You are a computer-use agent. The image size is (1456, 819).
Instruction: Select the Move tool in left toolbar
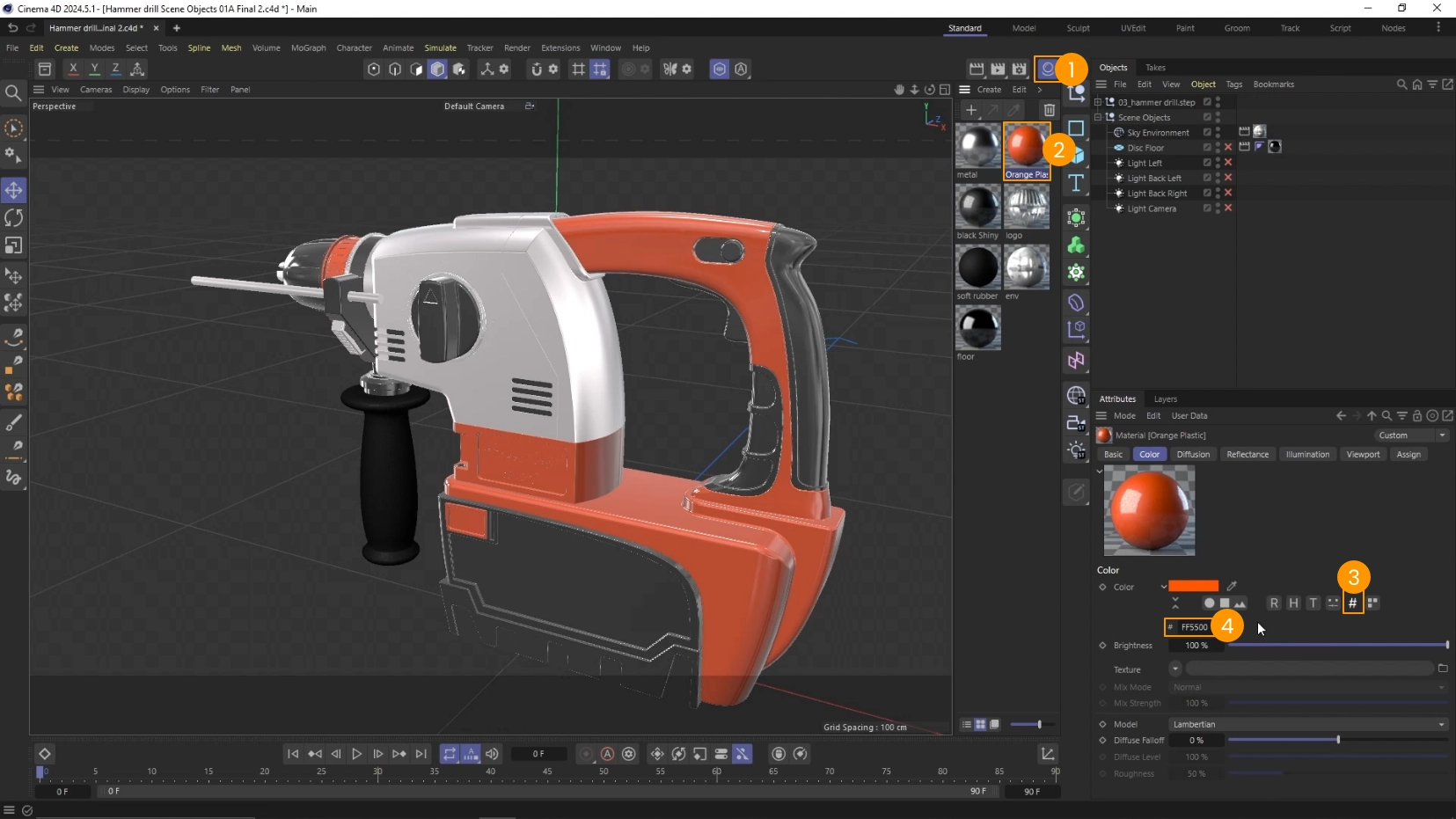click(x=14, y=190)
